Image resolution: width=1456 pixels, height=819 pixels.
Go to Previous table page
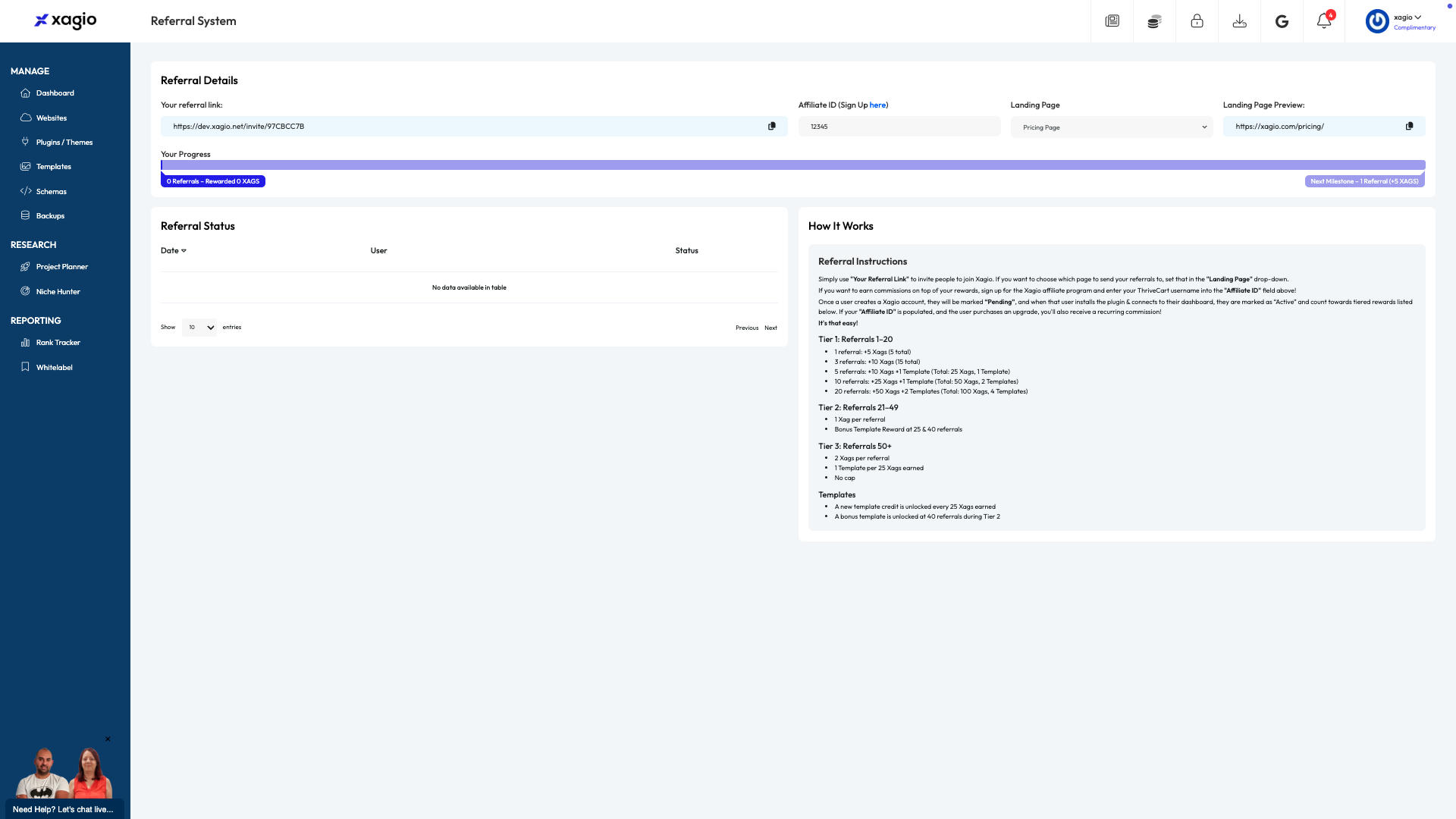747,328
